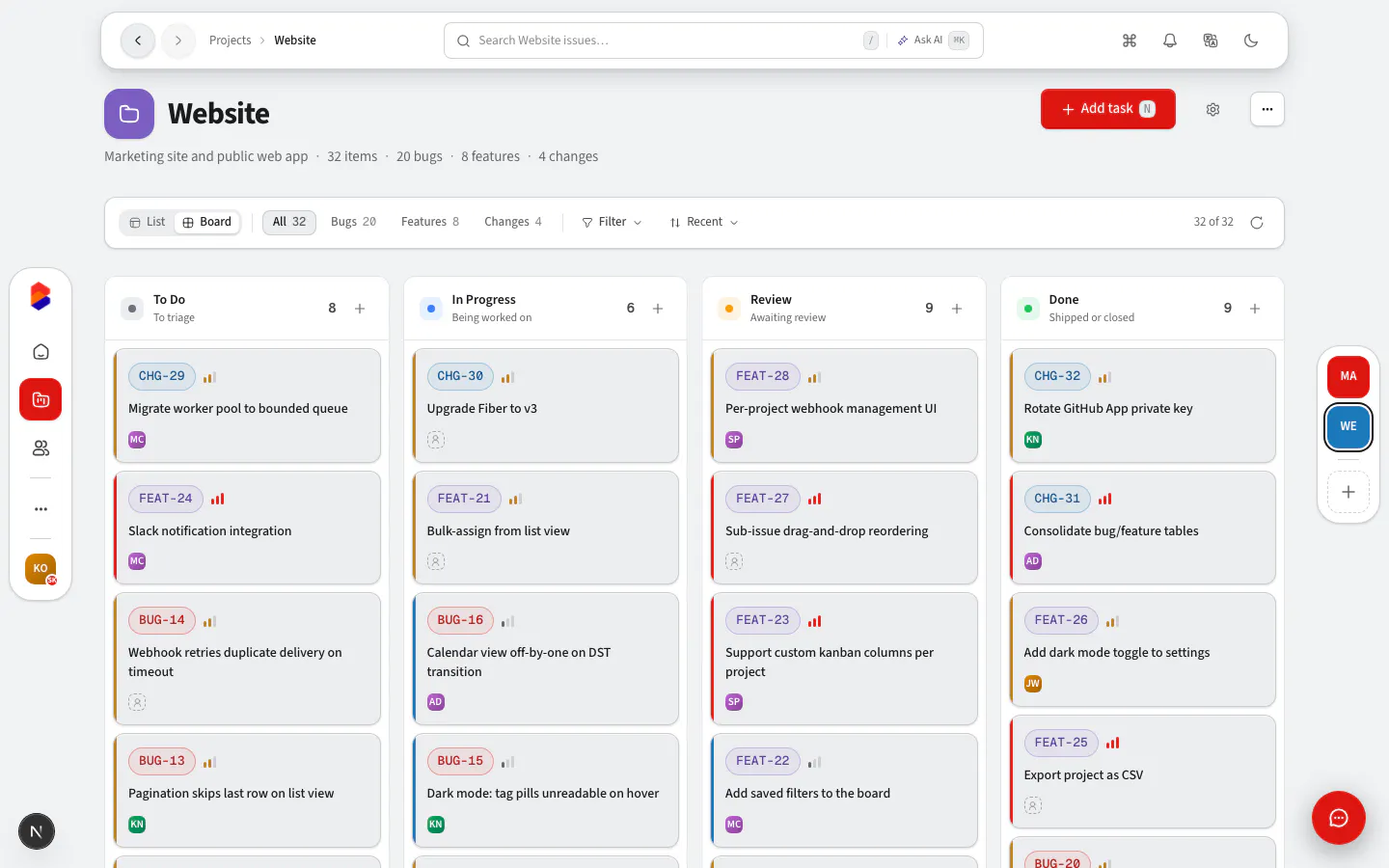Open card Calendar view off-by-one on DST transition
The height and width of the screenshot is (868, 1389).
(x=546, y=659)
